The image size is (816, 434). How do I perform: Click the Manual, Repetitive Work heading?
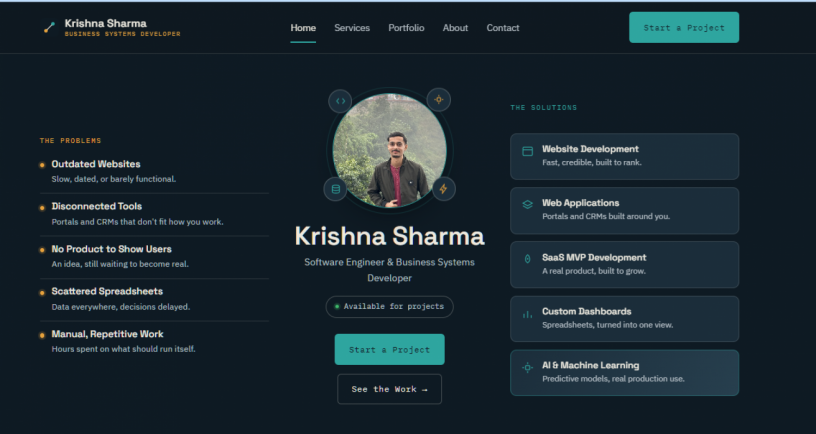click(x=107, y=334)
